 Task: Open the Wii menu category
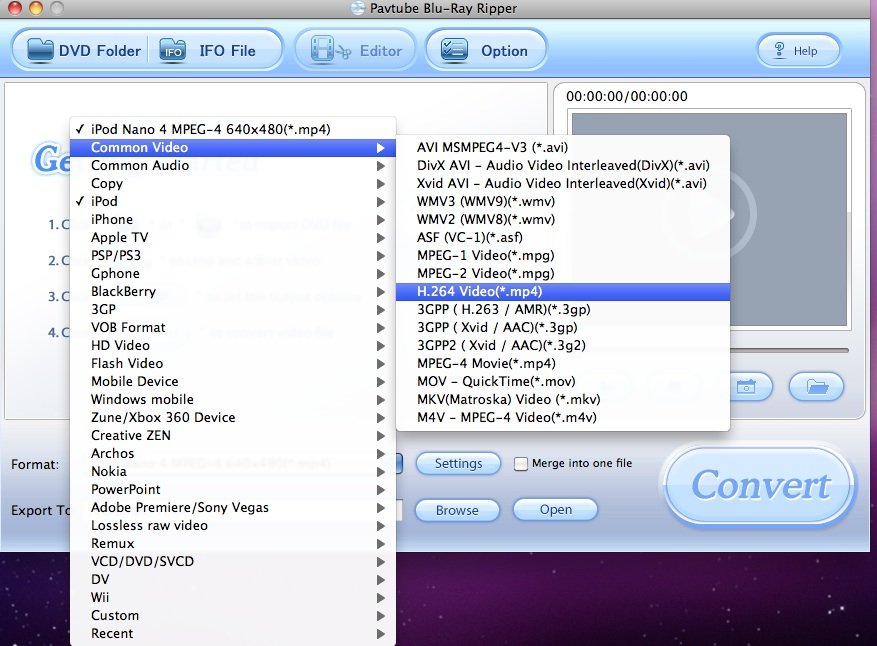(233, 597)
